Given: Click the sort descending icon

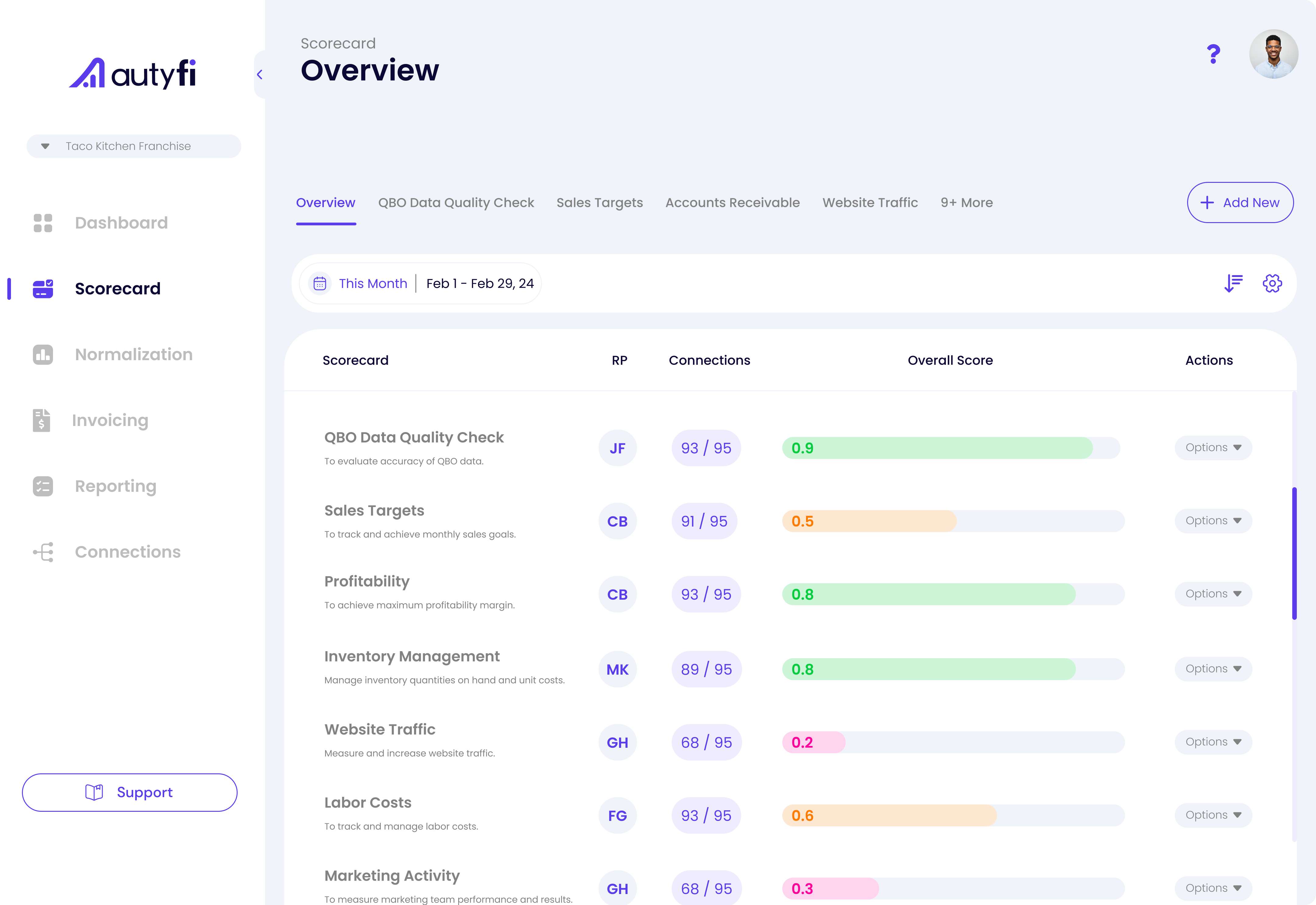Looking at the screenshot, I should tap(1233, 283).
